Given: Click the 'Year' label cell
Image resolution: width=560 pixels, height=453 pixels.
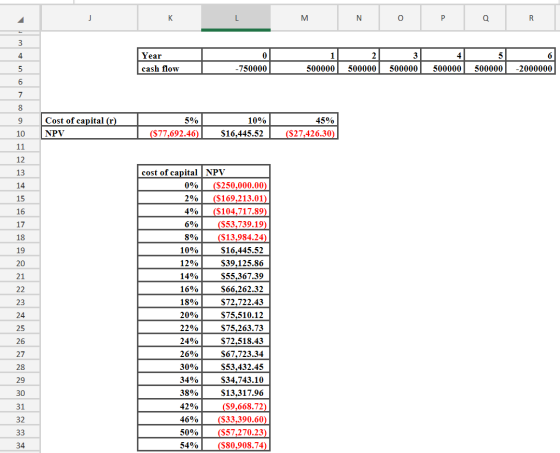Looking at the screenshot, I should click(170, 55).
